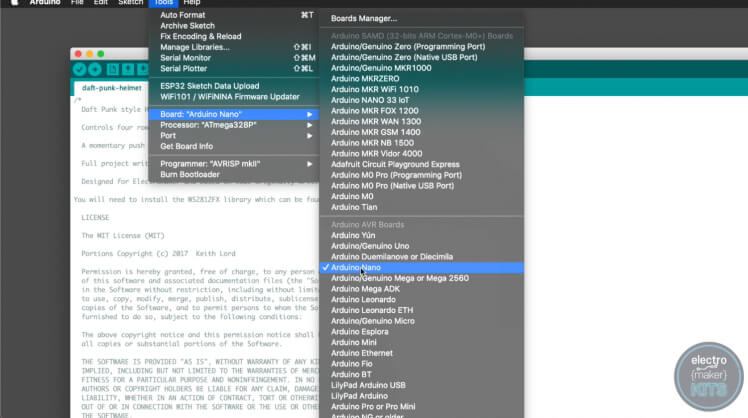The image size is (748, 418).
Task: Select Arduino/Genuino Zero (Programming Port) board
Action: (422, 47)
